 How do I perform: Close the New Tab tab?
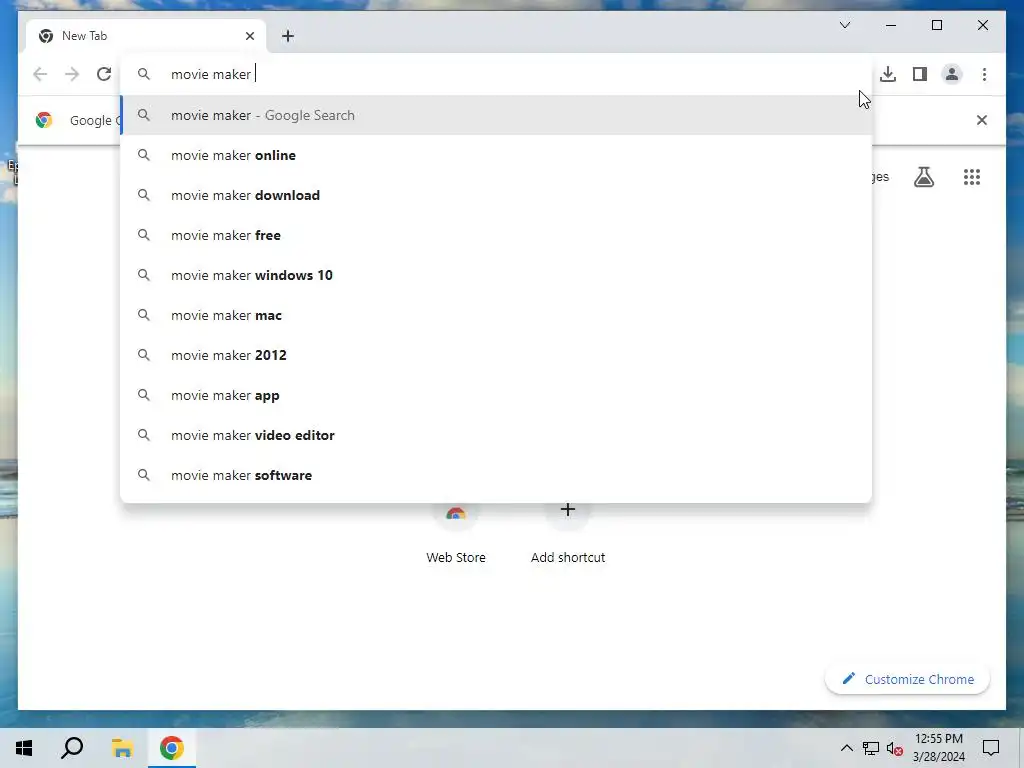[x=249, y=36]
